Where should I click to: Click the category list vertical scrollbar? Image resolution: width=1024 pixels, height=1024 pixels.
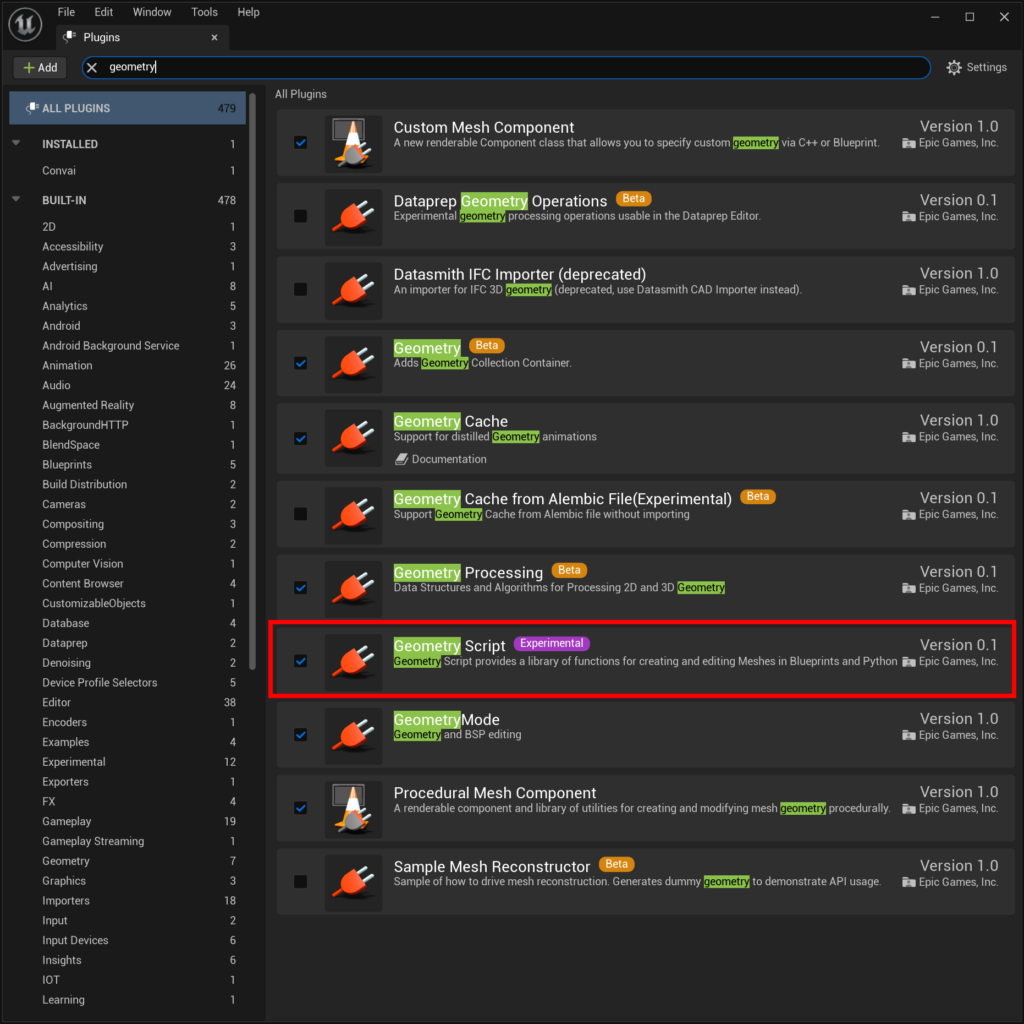coord(252,381)
